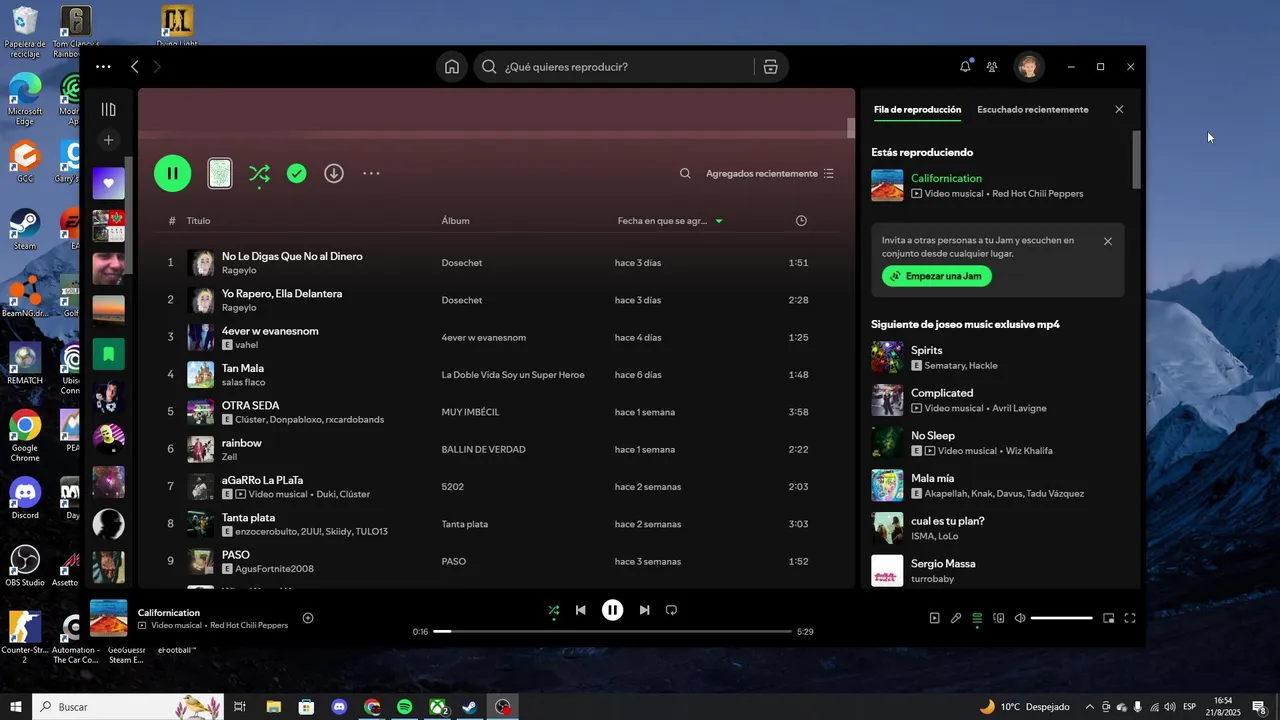Pause the playlist with green button
Viewport: 1280px width, 720px height.
click(173, 173)
